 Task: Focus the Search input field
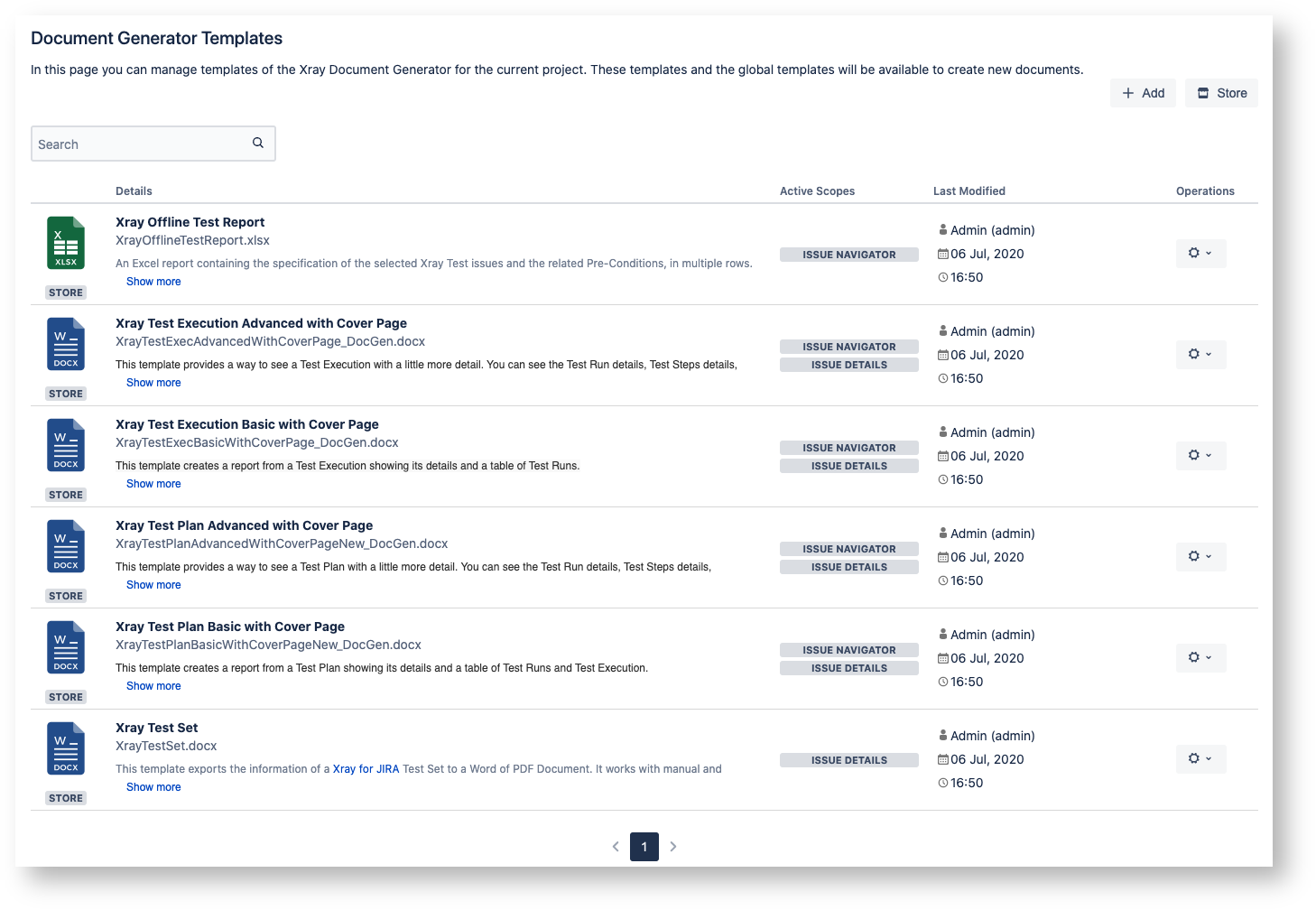[x=153, y=144]
